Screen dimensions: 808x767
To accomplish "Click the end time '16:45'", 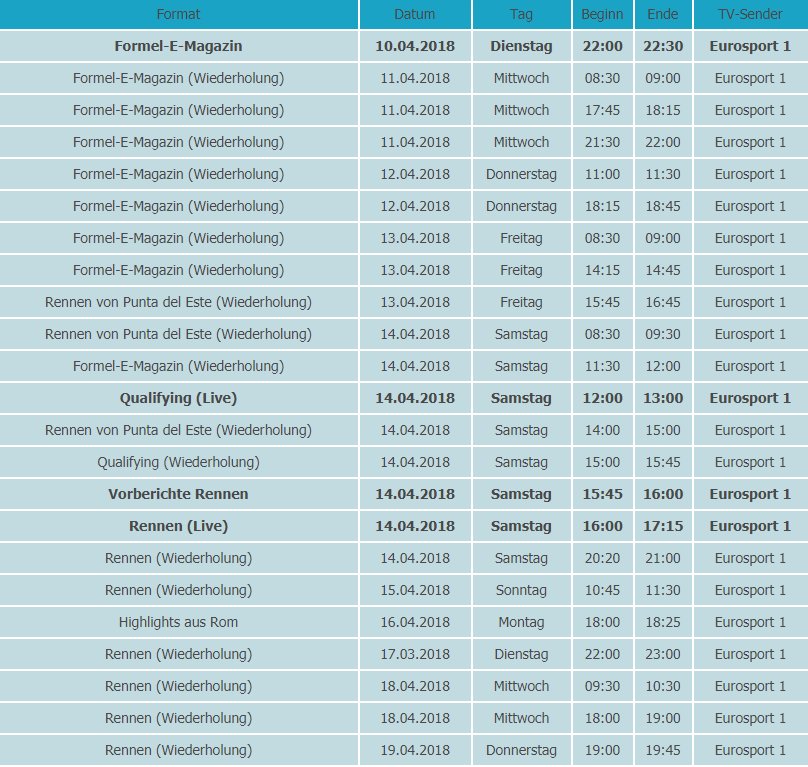I will (x=663, y=302).
